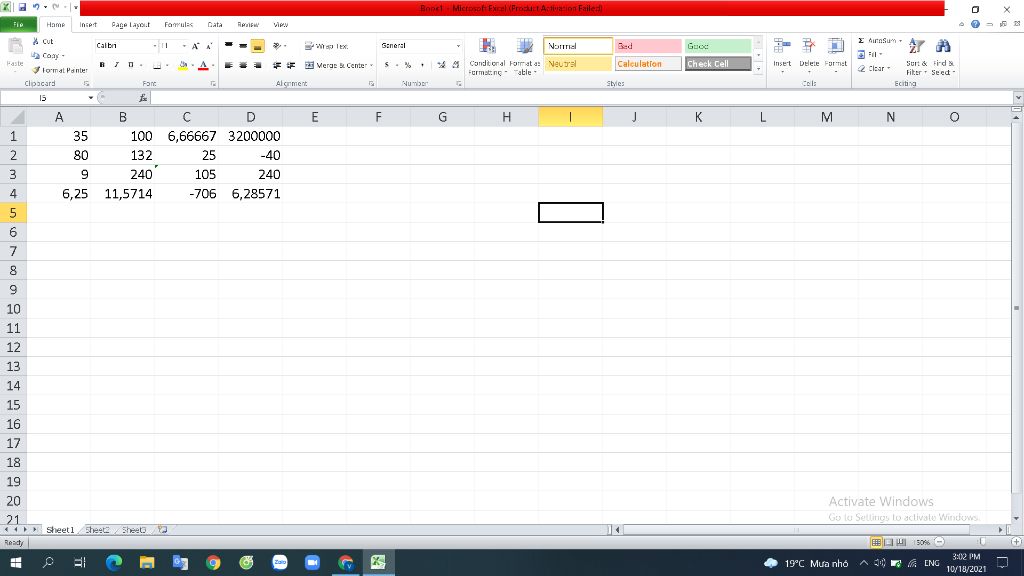The image size is (1024, 576).
Task: Click the Increase Decimal icon
Action: (441, 65)
